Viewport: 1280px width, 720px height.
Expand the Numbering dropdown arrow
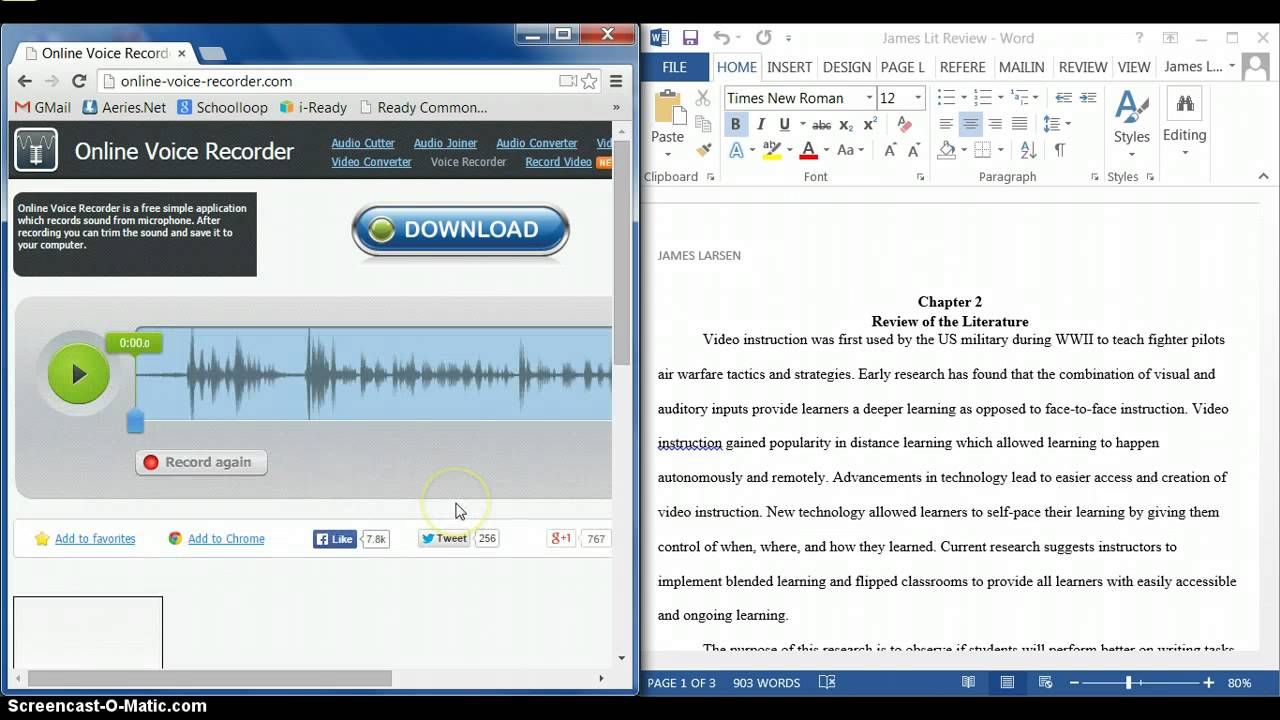pos(999,97)
